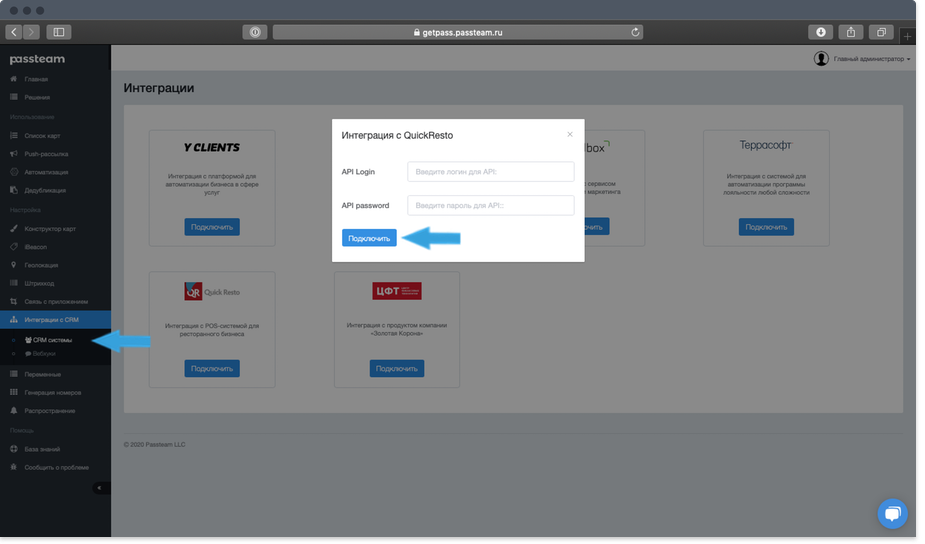Screen dimensions: 925x544
Task: Click Safari back navigation arrow
Action: tap(14, 32)
